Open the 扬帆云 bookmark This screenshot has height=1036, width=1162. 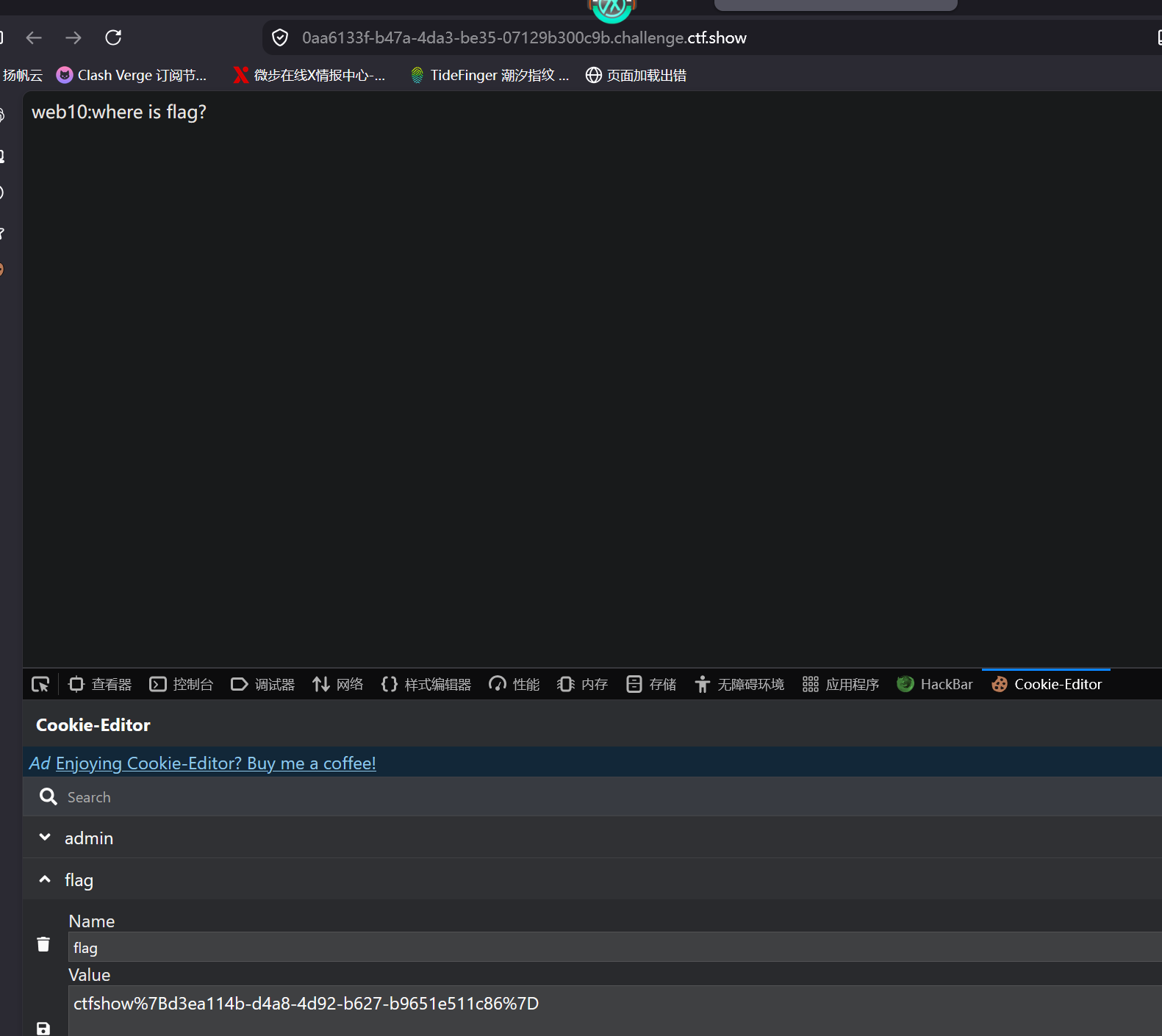tap(22, 75)
